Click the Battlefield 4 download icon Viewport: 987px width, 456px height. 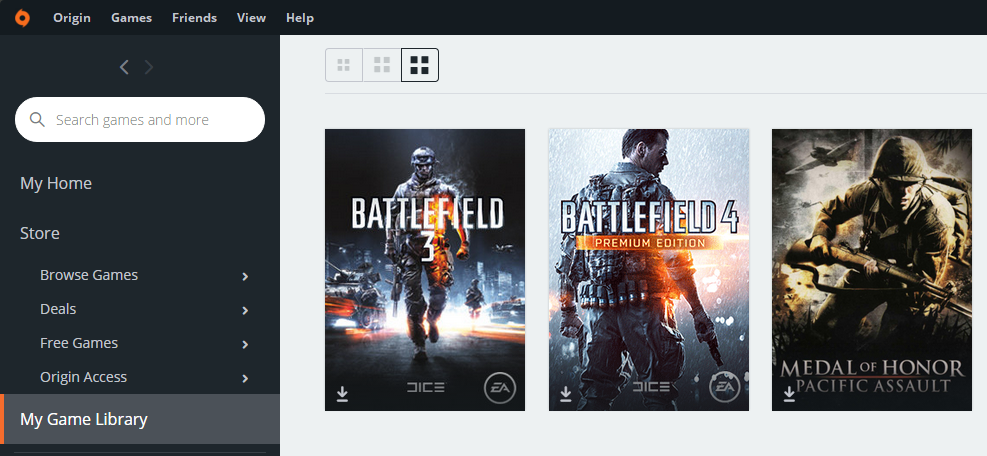coord(566,395)
